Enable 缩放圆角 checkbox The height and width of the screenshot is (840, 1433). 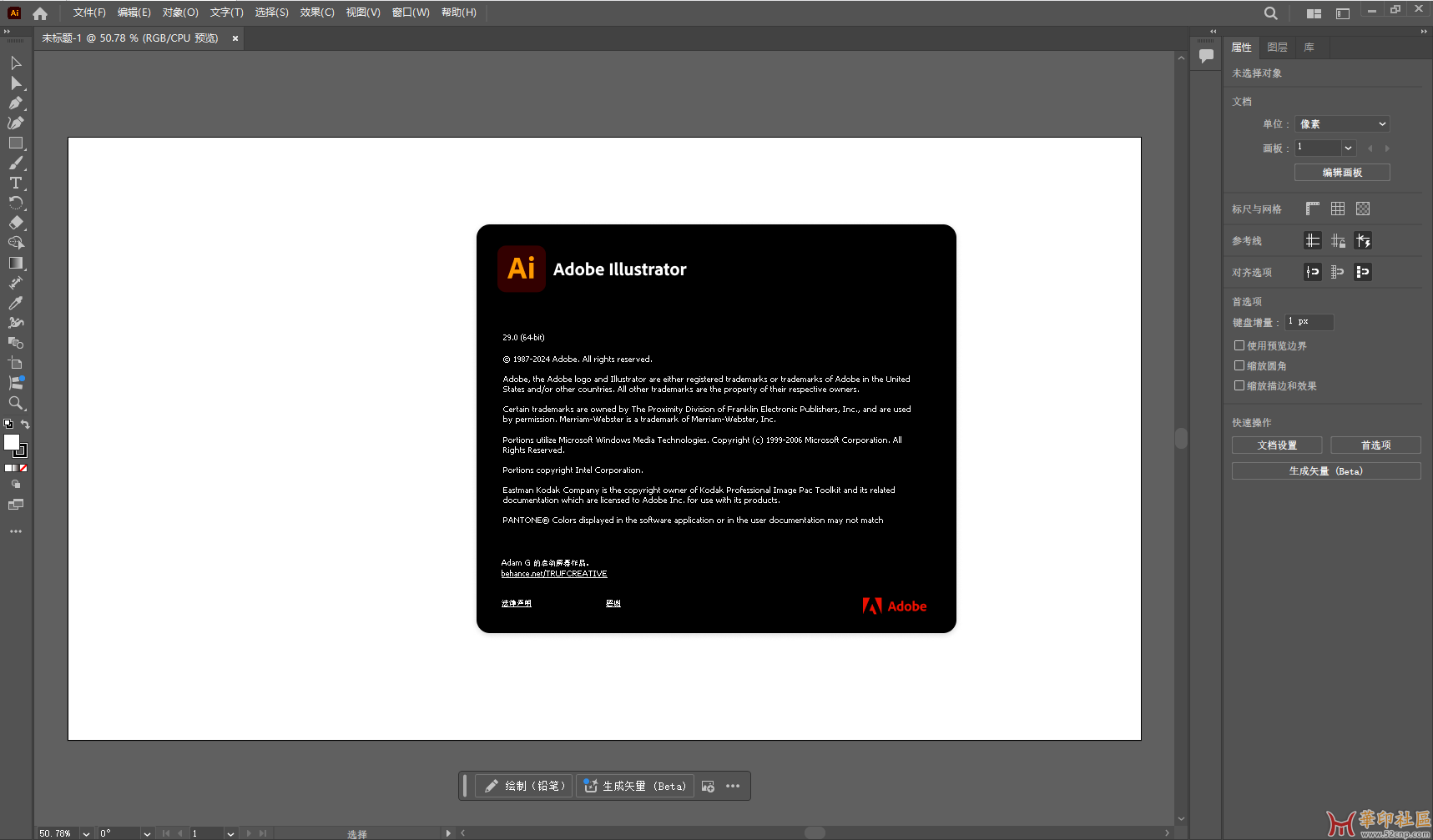click(1239, 365)
